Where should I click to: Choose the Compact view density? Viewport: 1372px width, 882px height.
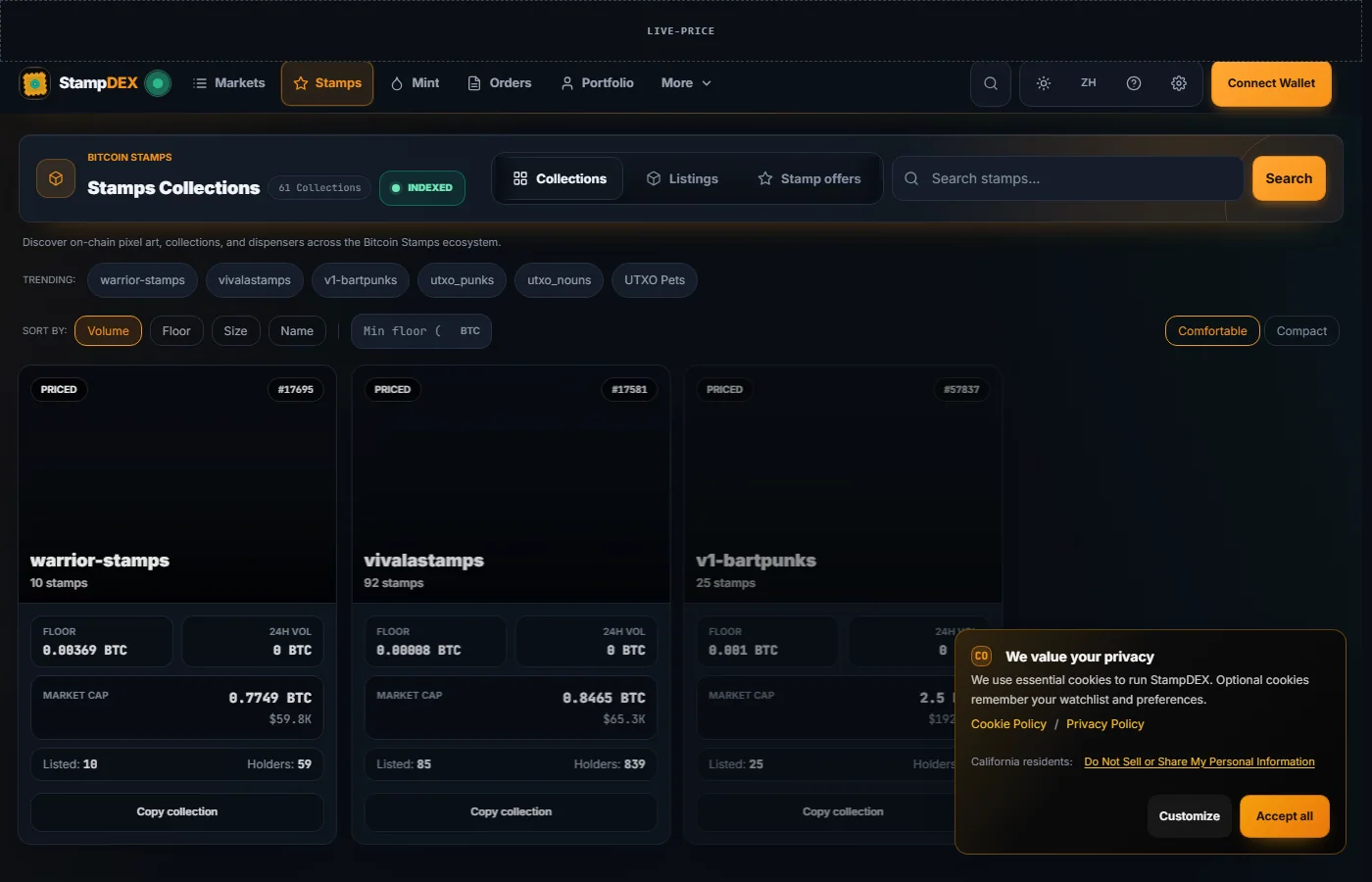coord(1301,331)
